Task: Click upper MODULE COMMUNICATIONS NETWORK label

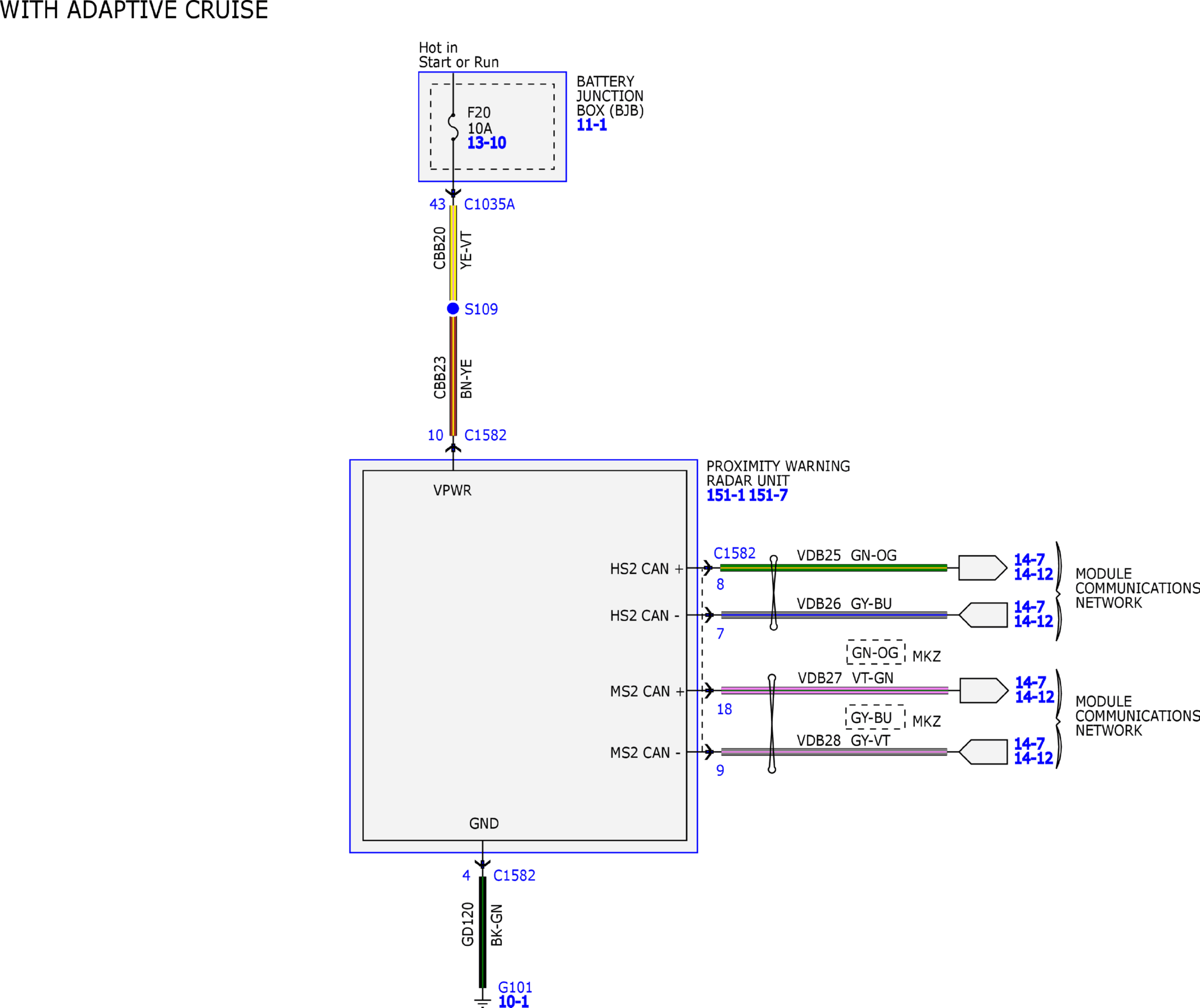Action: point(1137,588)
